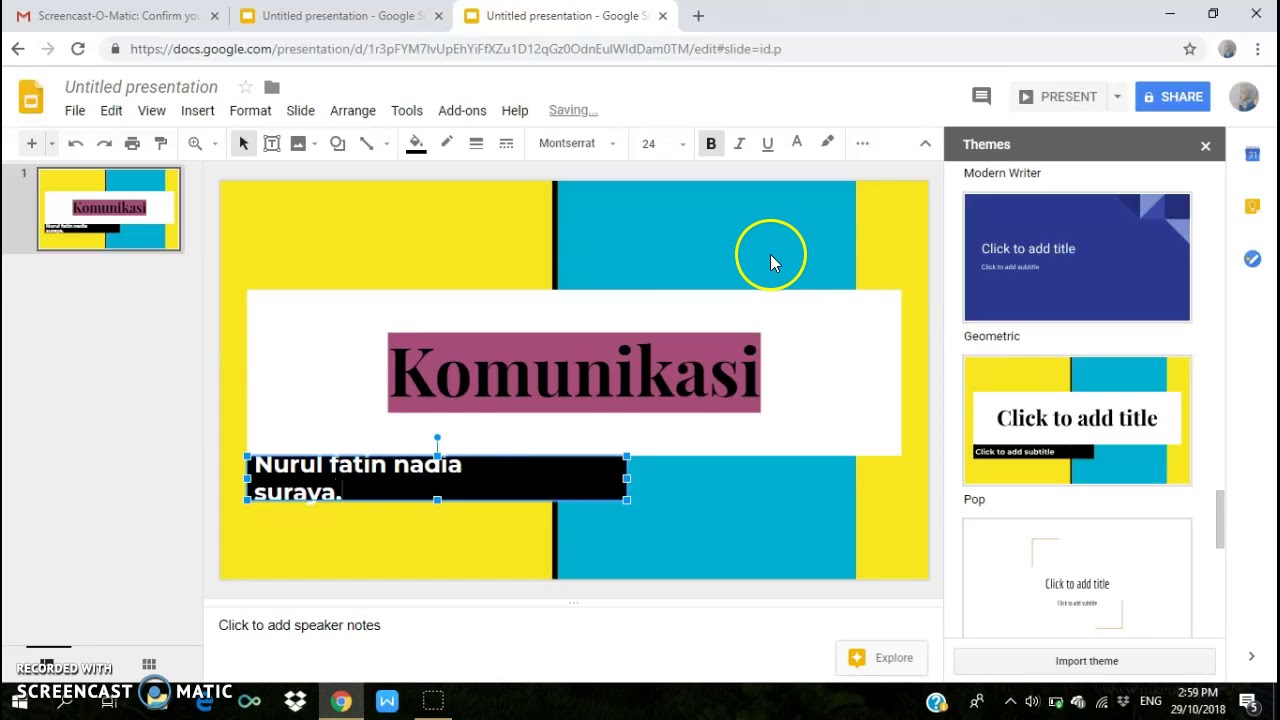
Task: Collapse the menus with the up chevron
Action: 925,144
